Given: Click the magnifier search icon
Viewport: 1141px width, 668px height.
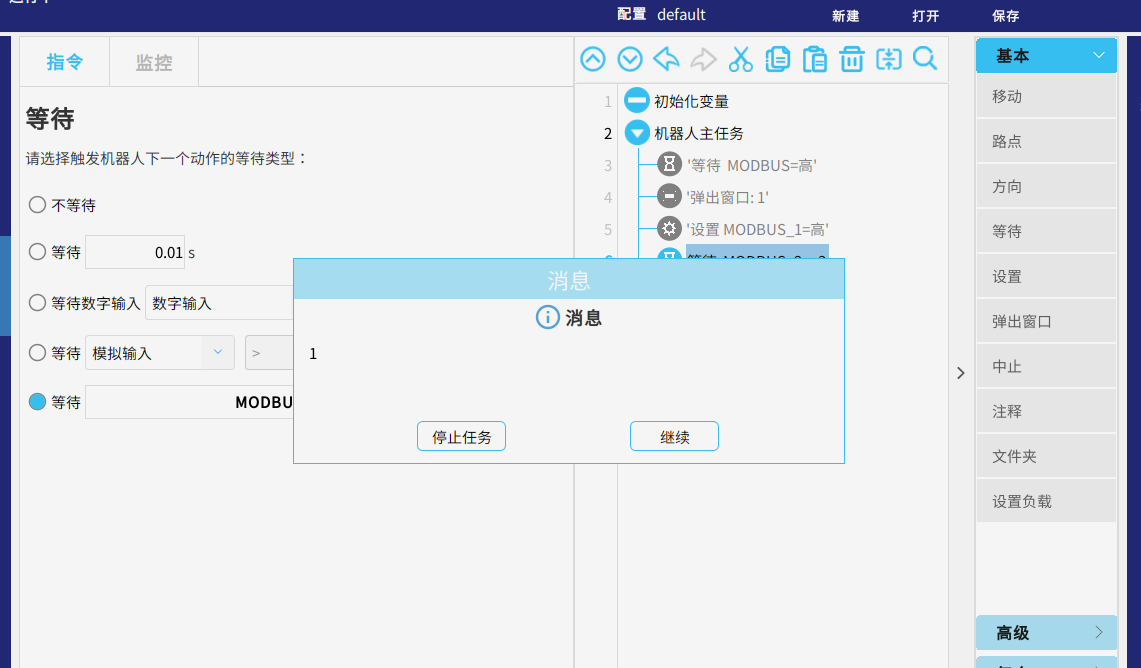Looking at the screenshot, I should click(925, 59).
